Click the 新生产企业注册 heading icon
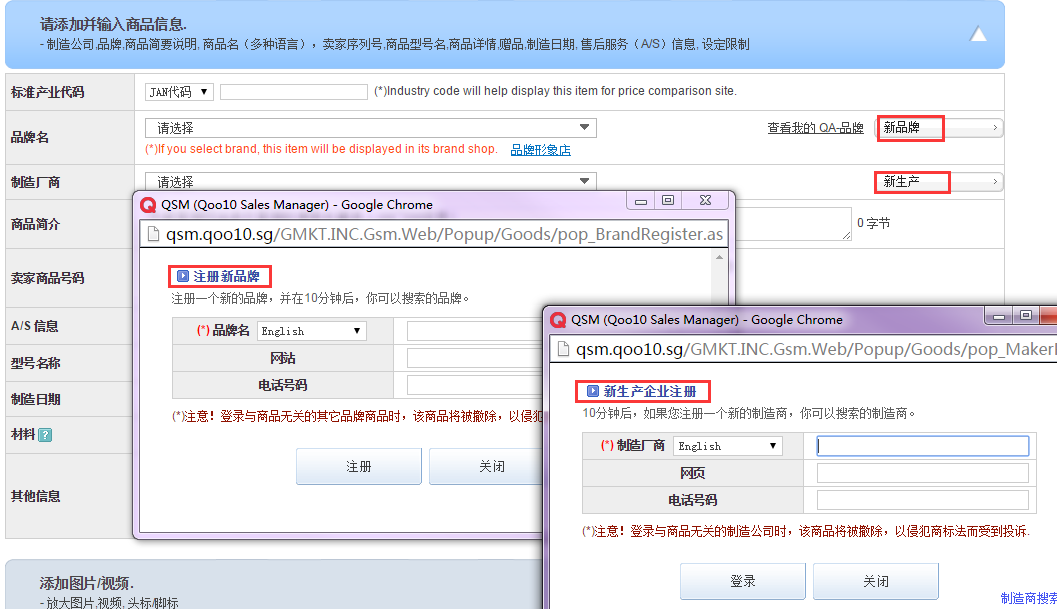1057x609 pixels. pos(593,391)
